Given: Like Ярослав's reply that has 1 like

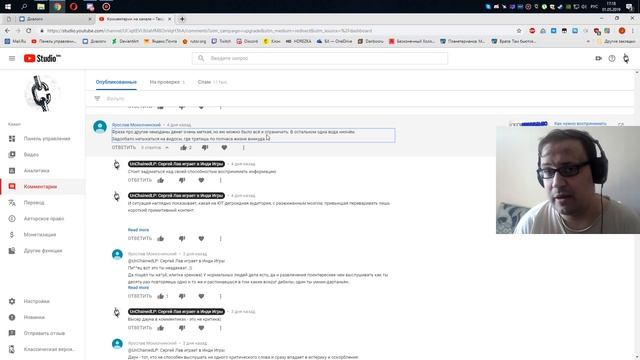Looking at the screenshot, I should click(160, 296).
